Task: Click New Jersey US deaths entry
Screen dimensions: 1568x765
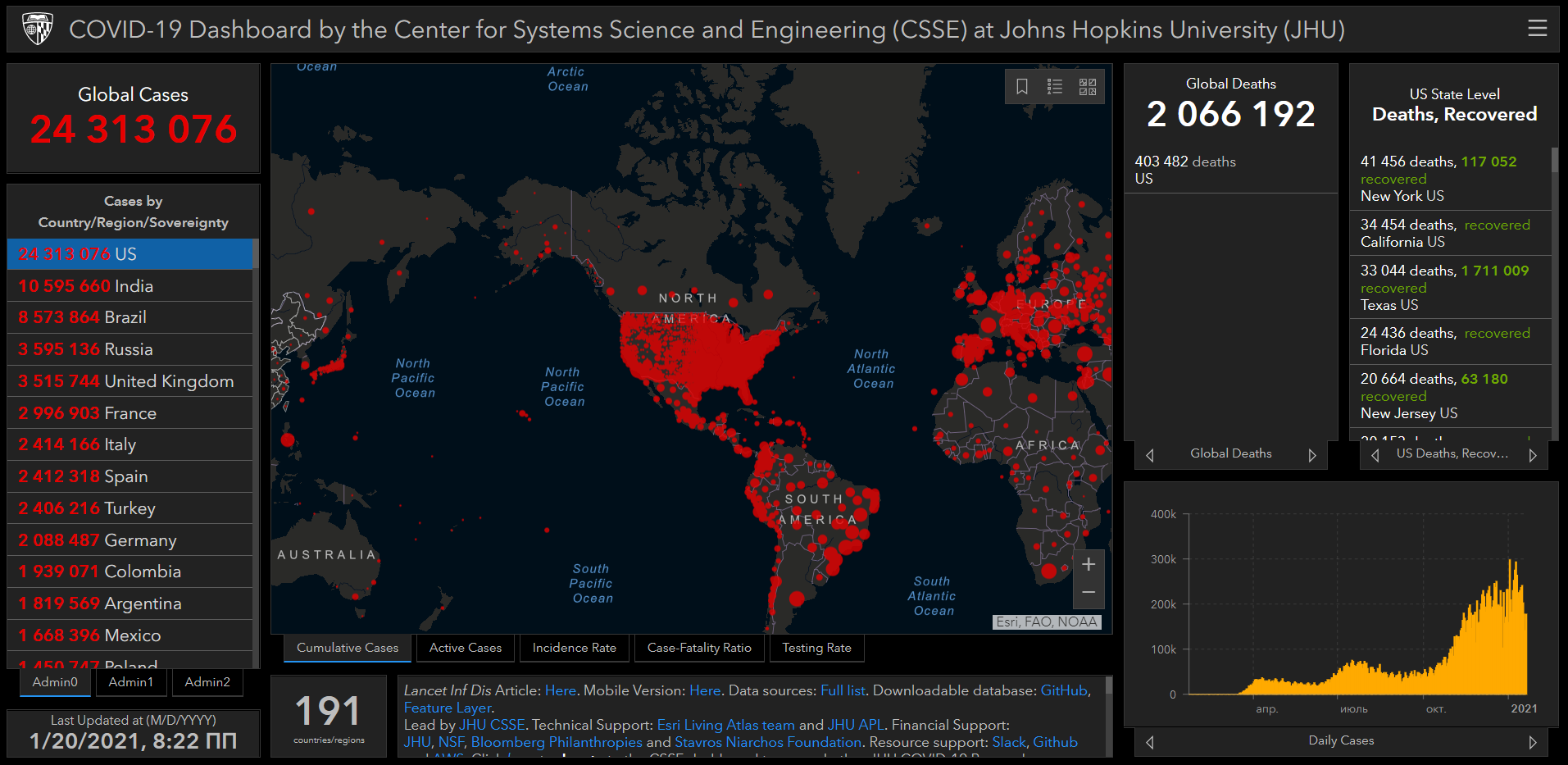Action: point(1450,396)
